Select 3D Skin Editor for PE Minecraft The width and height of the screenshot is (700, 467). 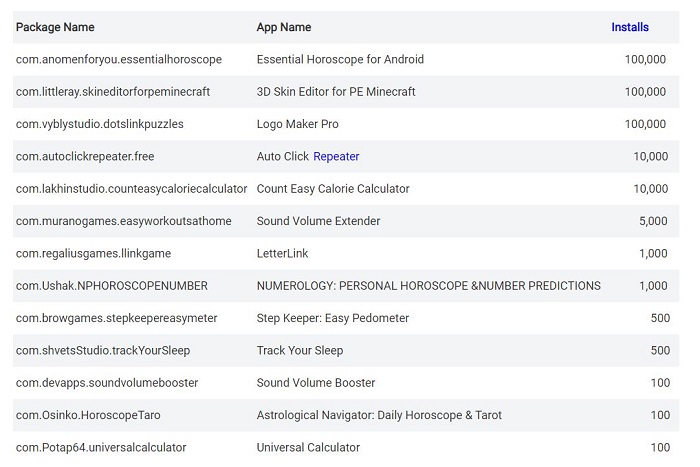[336, 92]
